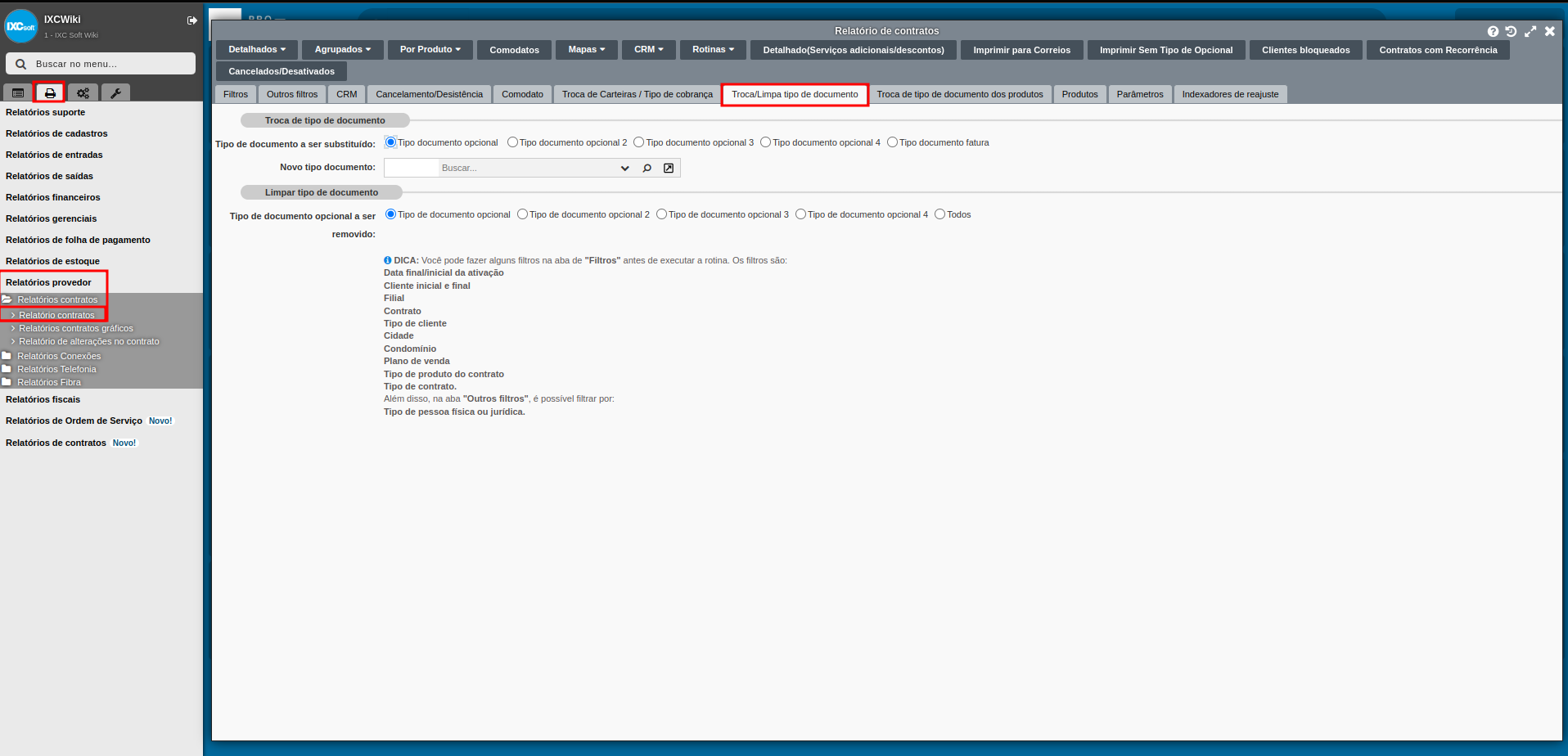Select Tipo documento fatura radio

[893, 142]
